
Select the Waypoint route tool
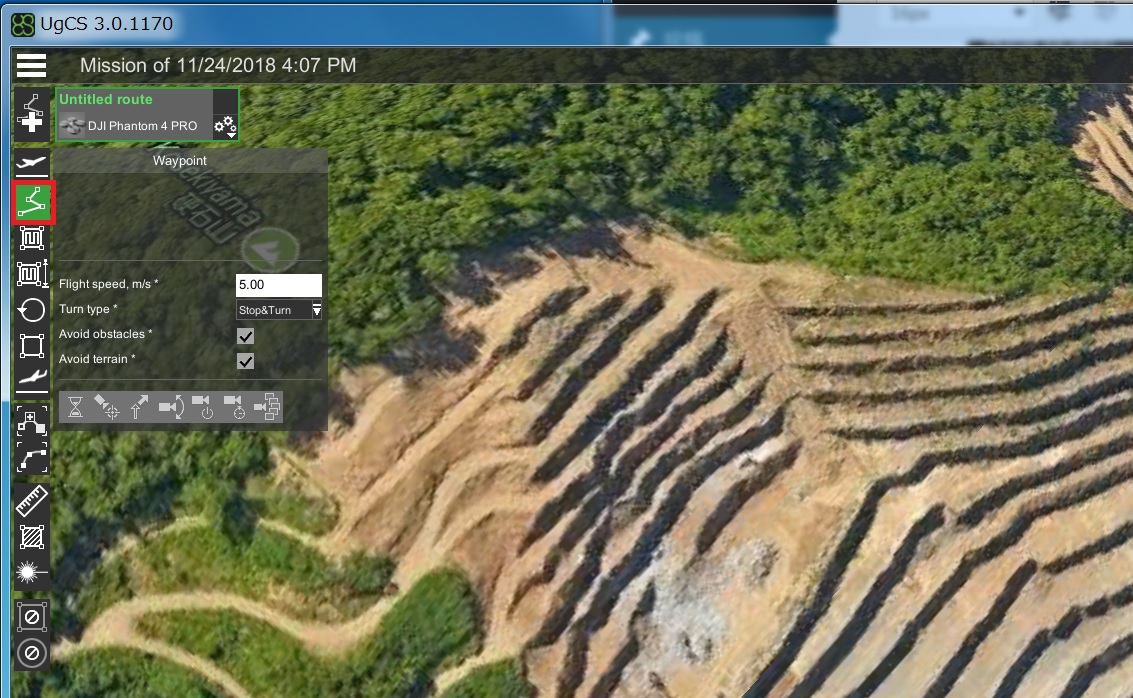32,202
